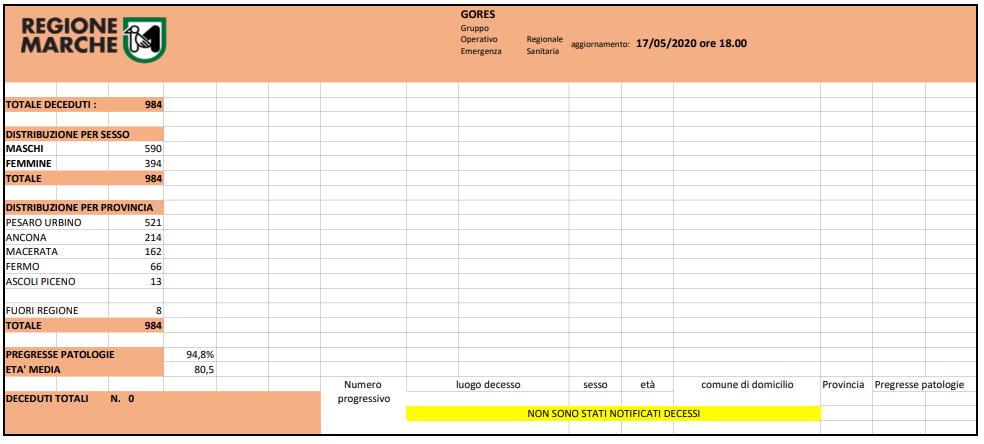984x444 pixels.
Task: Click the yellow NON SONO STATI NOTIFICATI DECESSI banner
Action: (613, 414)
